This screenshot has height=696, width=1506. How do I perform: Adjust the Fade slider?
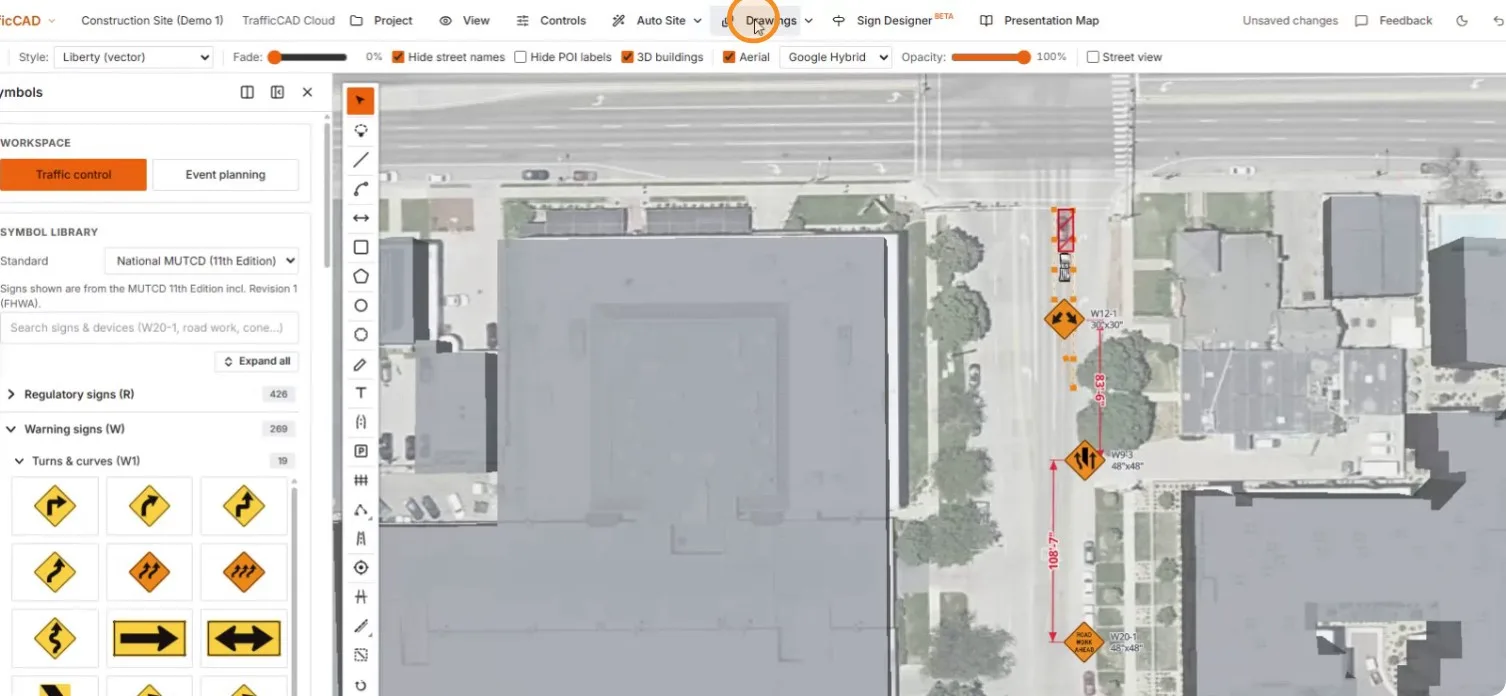[x=306, y=57]
